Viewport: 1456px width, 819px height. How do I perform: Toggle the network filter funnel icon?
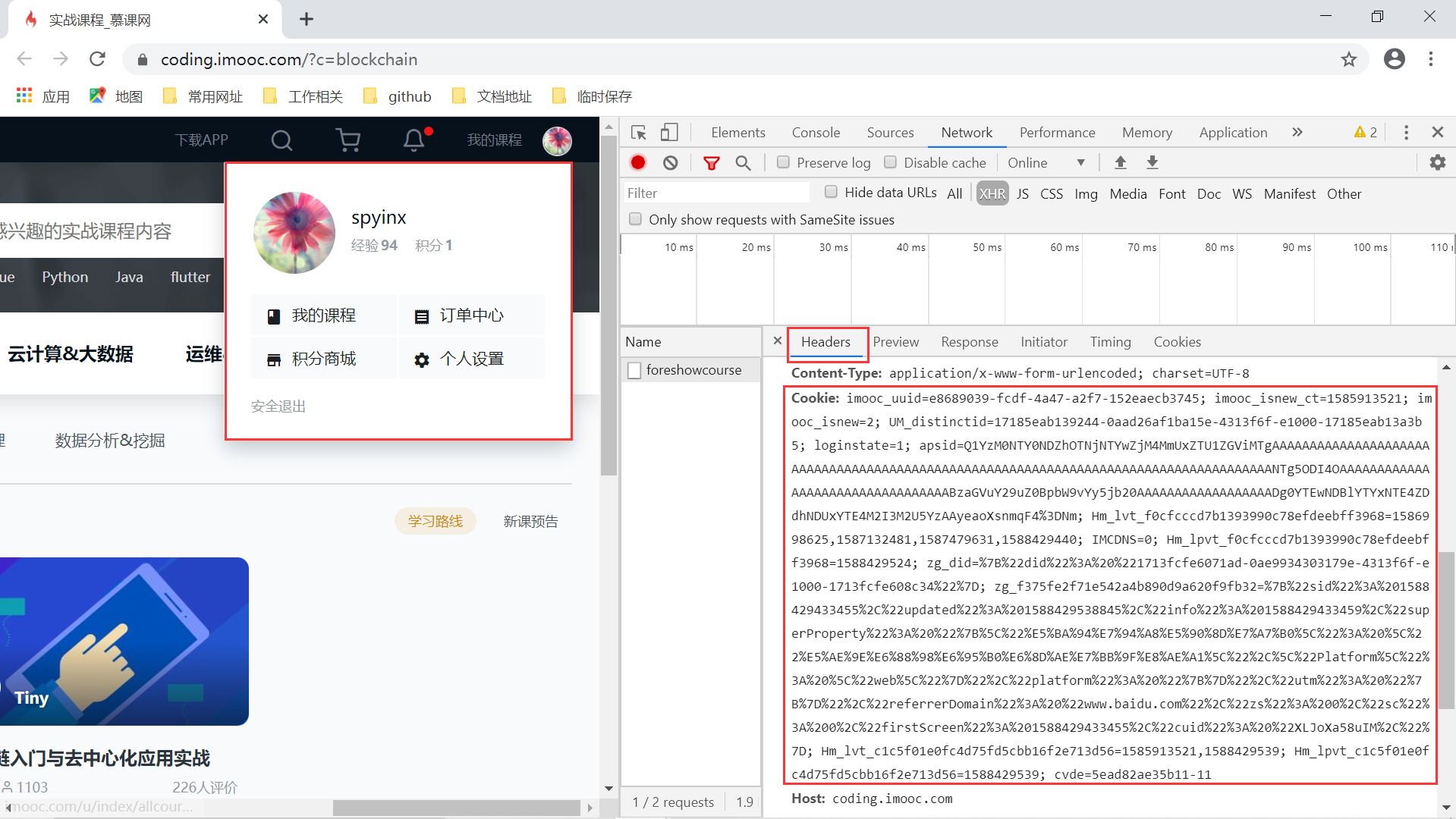(711, 162)
